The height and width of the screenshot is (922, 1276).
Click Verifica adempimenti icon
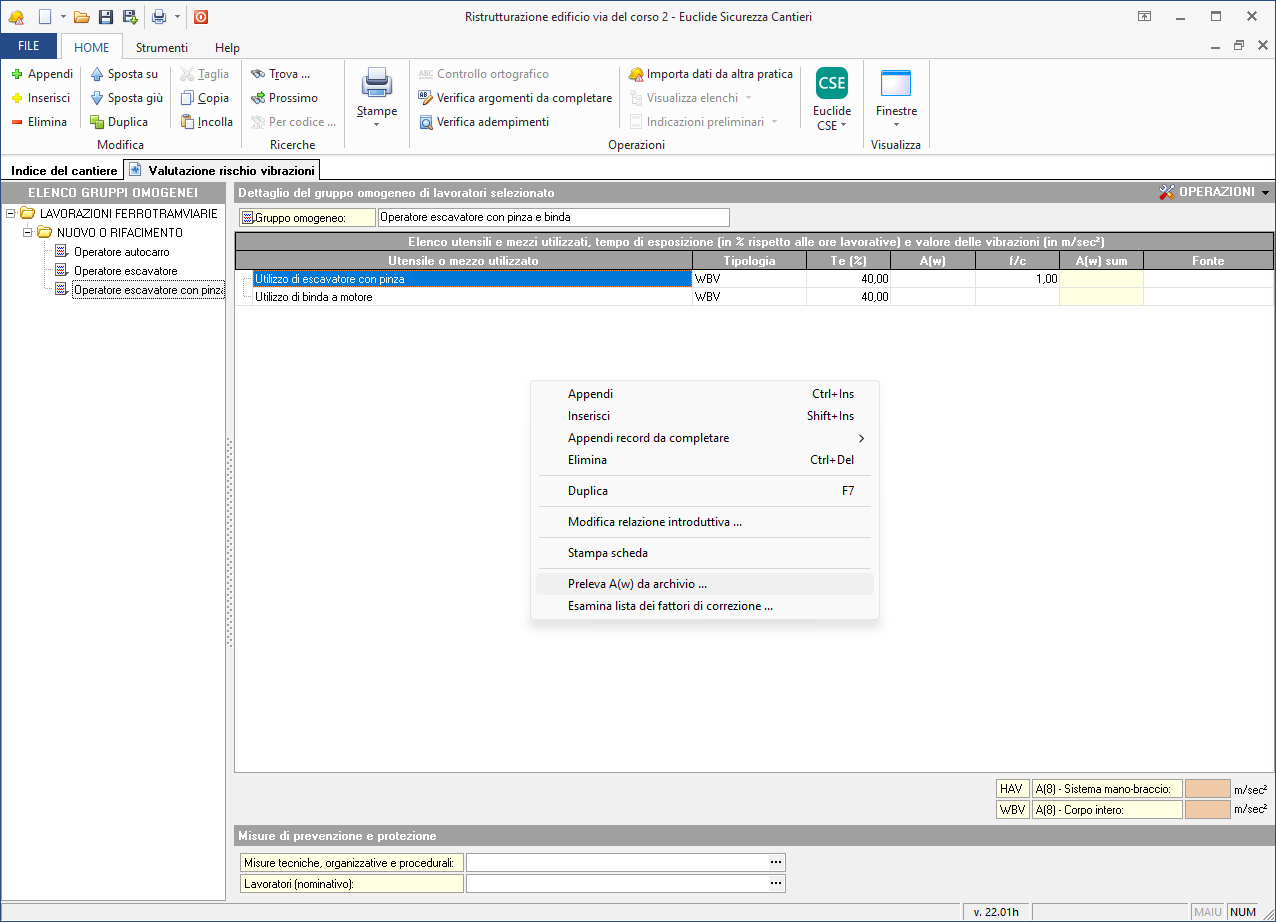click(426, 122)
